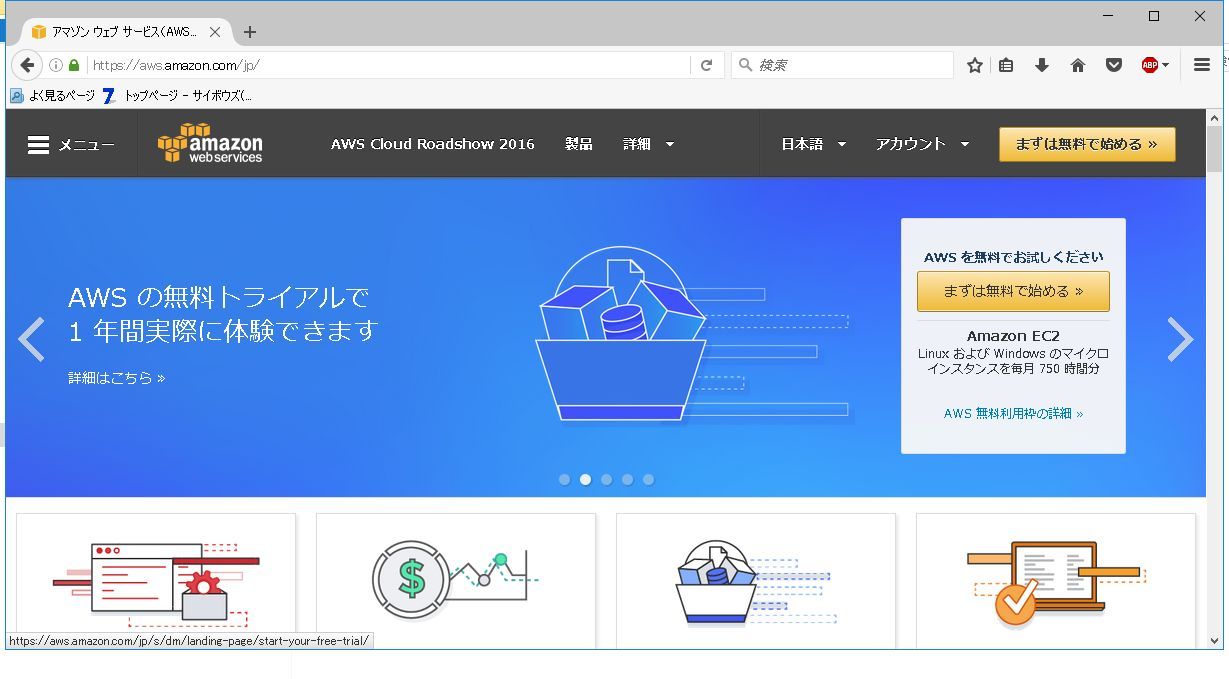Expand the アカウント dropdown
Screen dimensions: 1229x679
[x=922, y=144]
